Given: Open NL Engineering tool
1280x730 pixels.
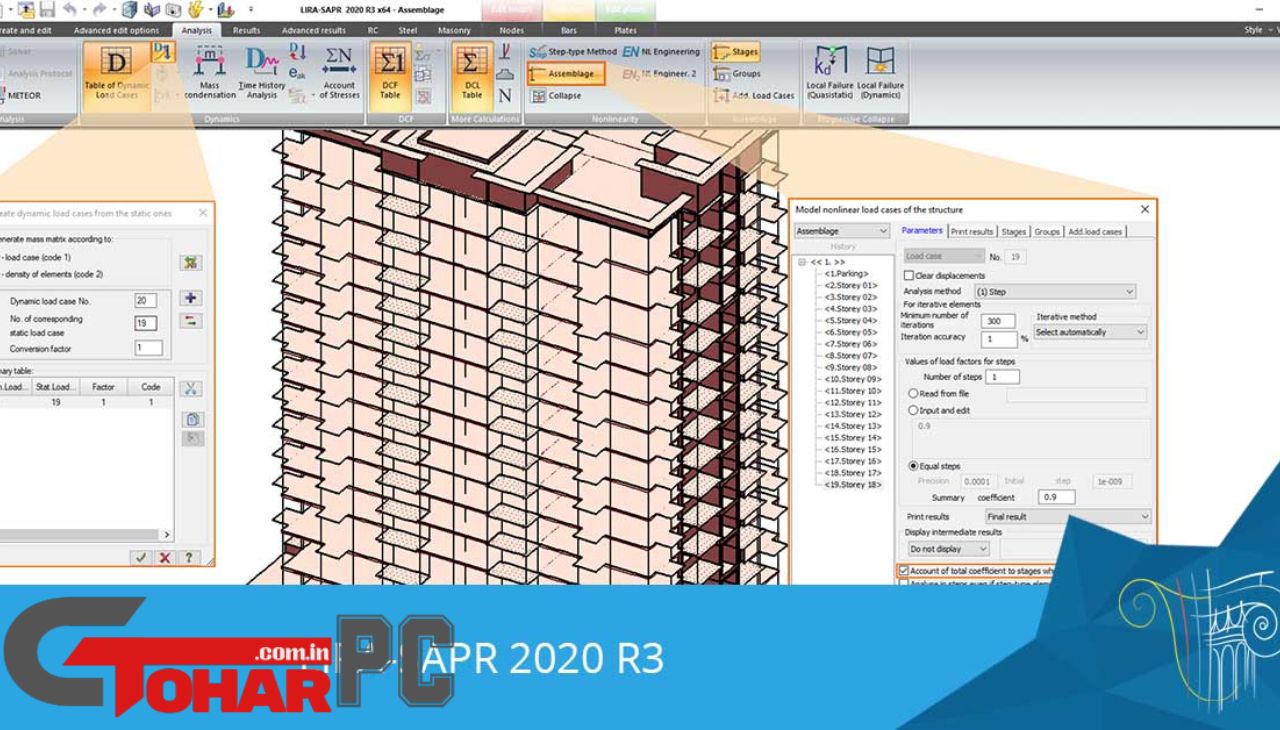Looking at the screenshot, I should click(661, 52).
